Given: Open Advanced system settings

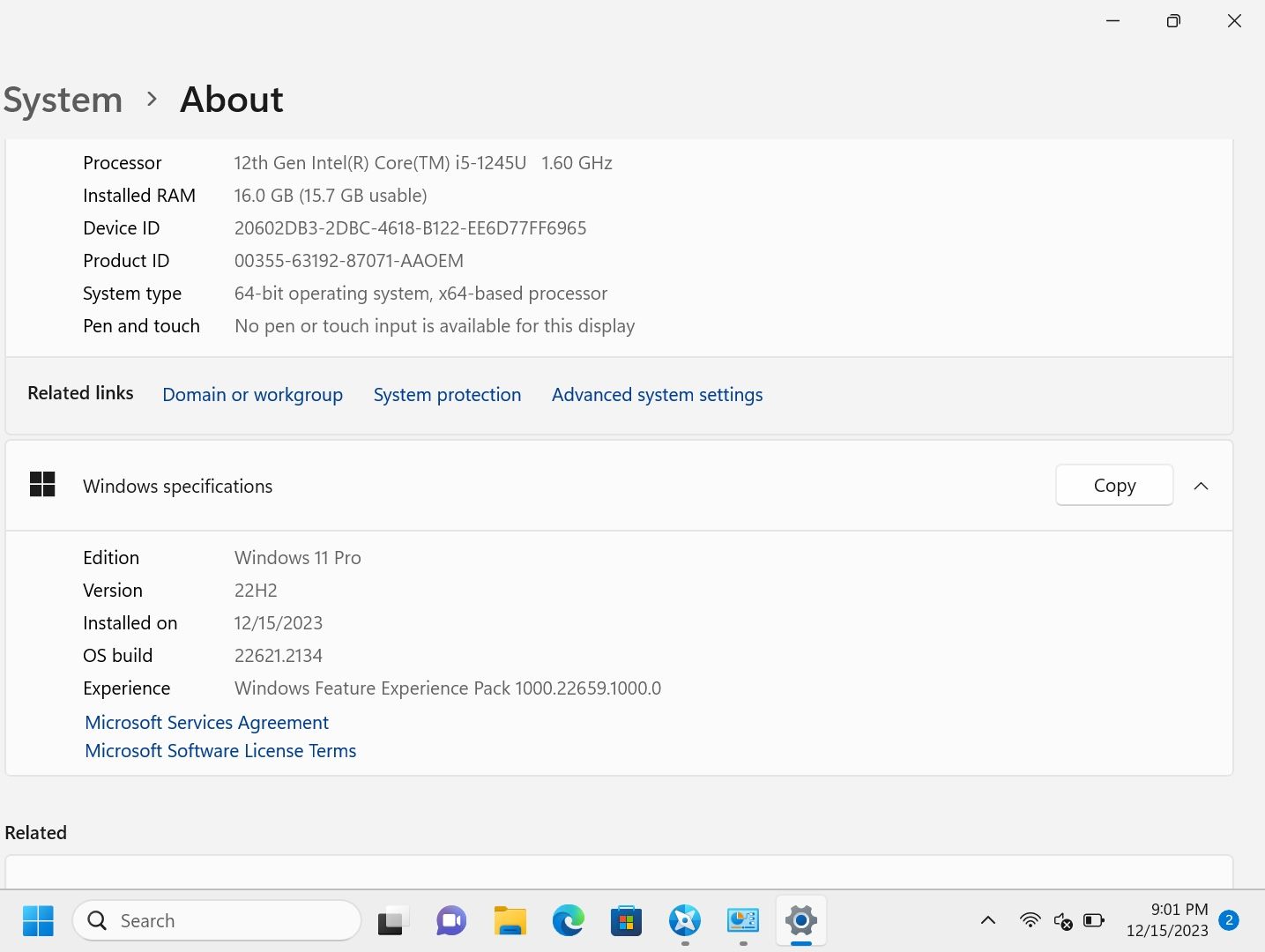Looking at the screenshot, I should tap(656, 394).
